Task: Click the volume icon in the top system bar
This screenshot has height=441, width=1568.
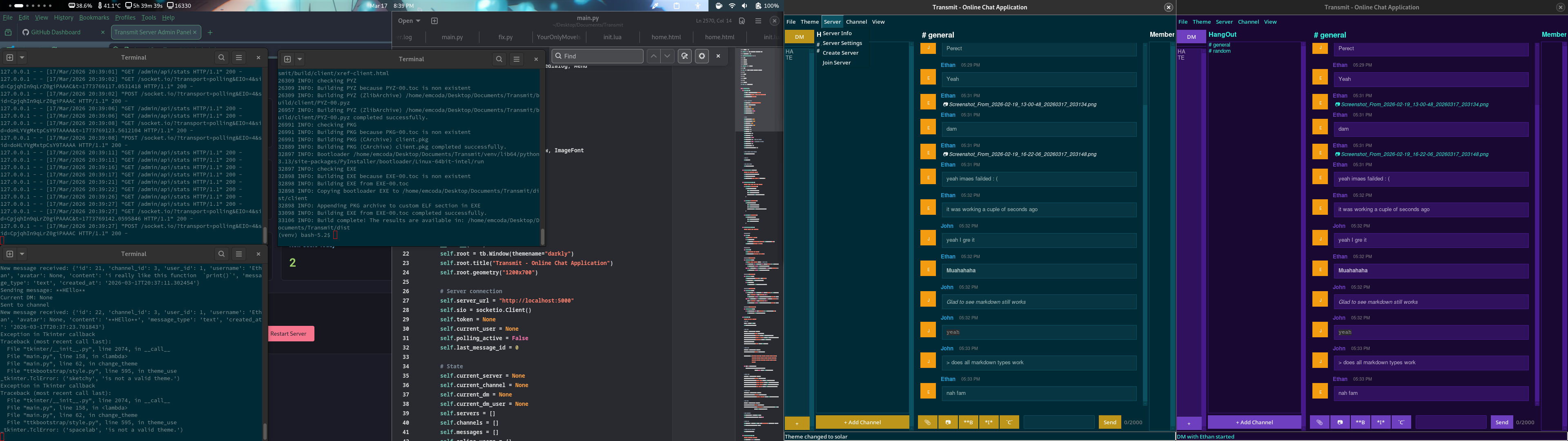Action: pyautogui.click(x=744, y=5)
